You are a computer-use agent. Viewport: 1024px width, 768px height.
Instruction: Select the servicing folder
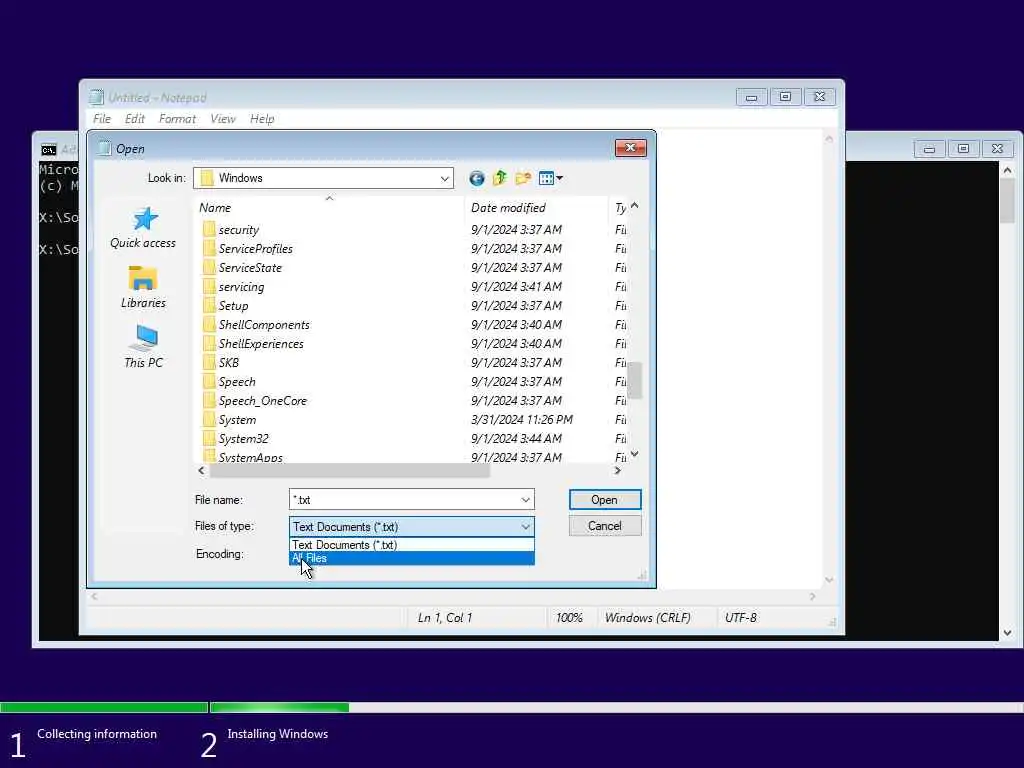[x=233, y=287]
